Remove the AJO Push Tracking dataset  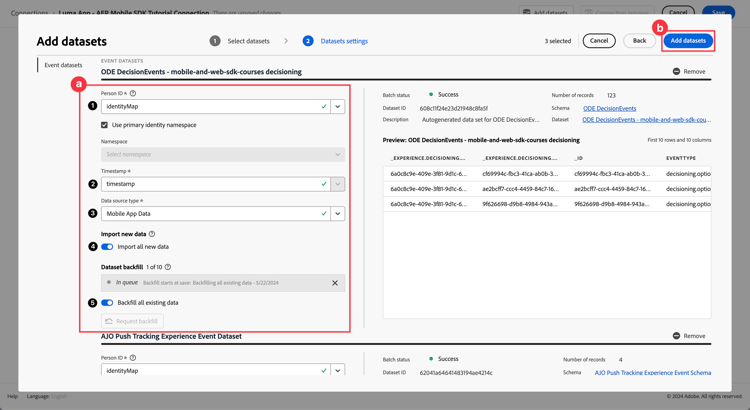[689, 336]
